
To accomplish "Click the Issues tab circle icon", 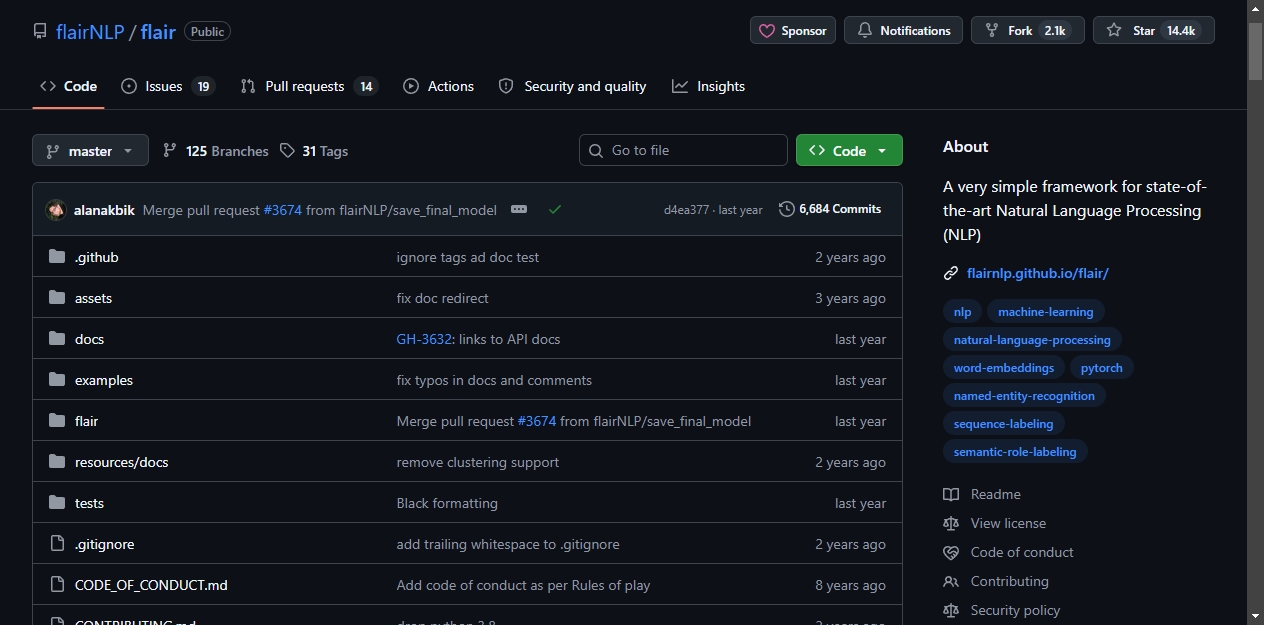I will point(129,86).
